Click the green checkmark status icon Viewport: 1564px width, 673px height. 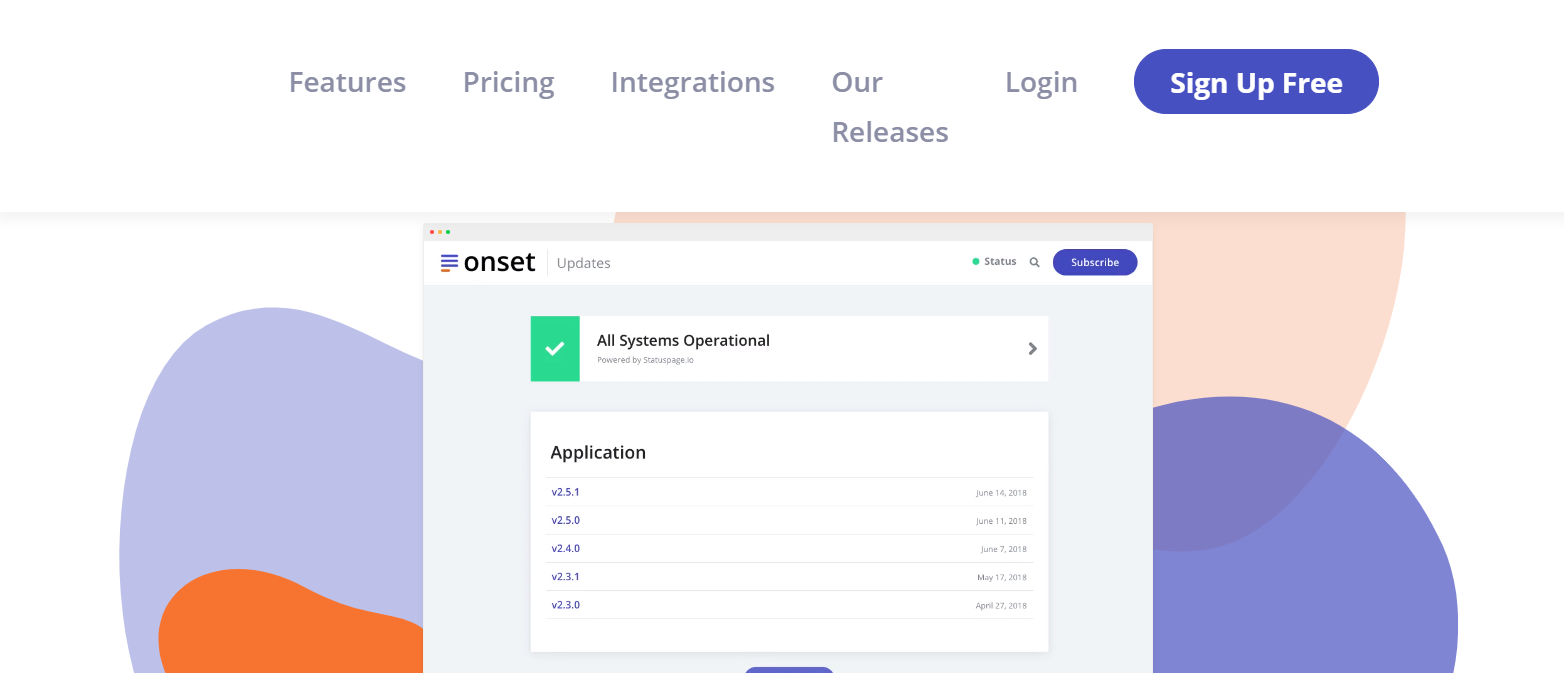click(x=555, y=348)
